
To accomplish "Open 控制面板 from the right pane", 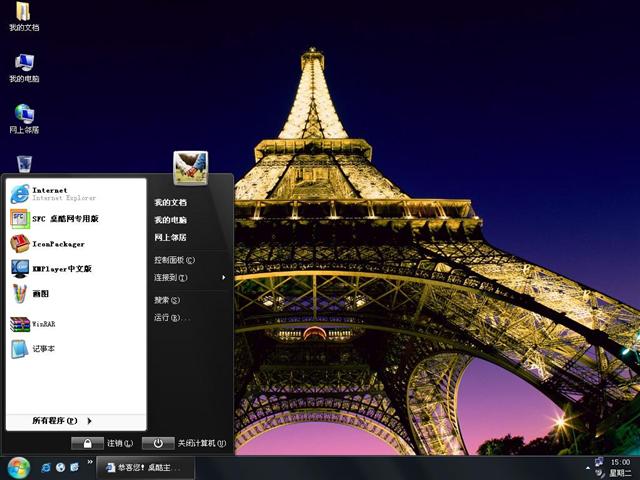I will point(174,260).
